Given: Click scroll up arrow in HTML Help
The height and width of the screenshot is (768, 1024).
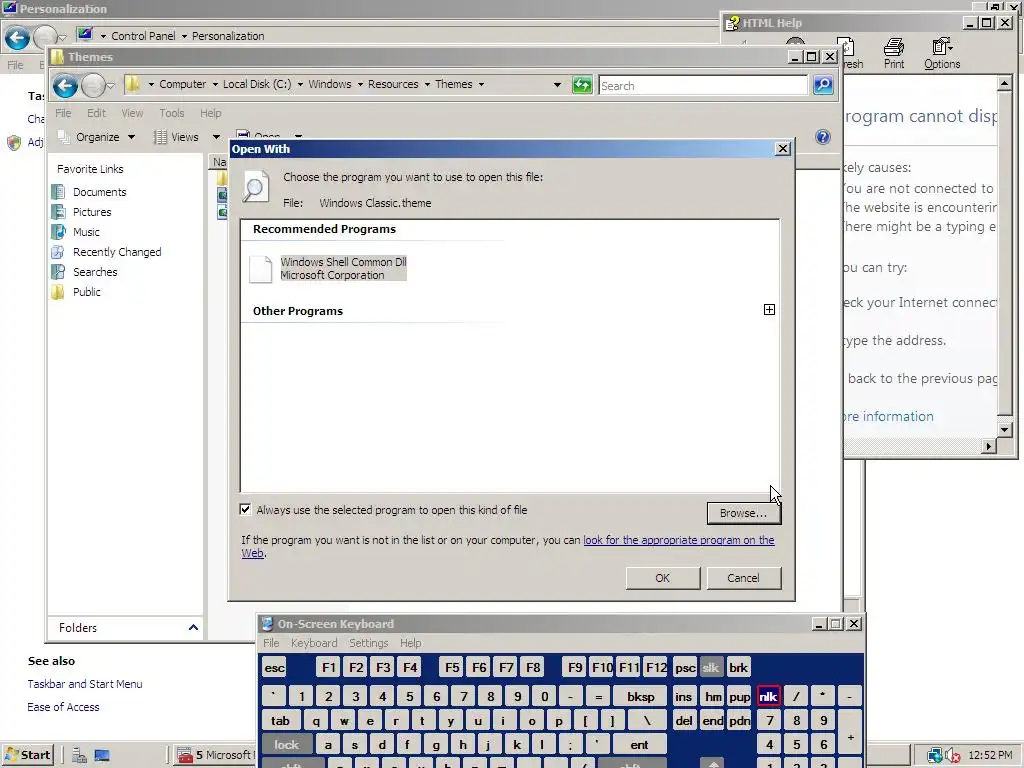Looking at the screenshot, I should 1004,83.
